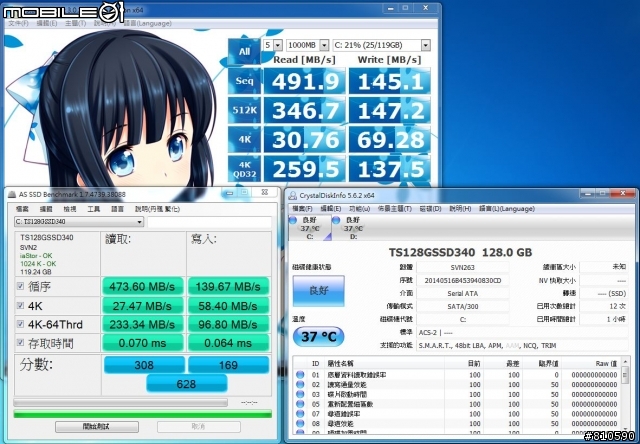The width and height of the screenshot is (640, 444).
Task: Click the grey progress bar in AS SSD
Action: point(120,403)
